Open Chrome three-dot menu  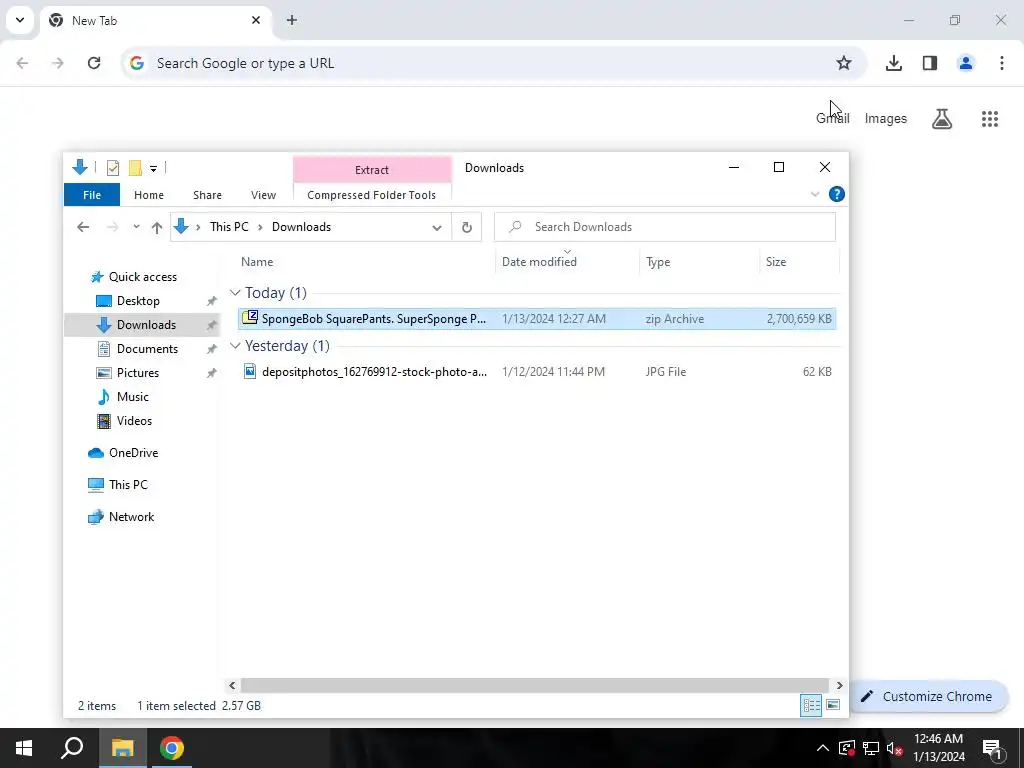[1001, 63]
